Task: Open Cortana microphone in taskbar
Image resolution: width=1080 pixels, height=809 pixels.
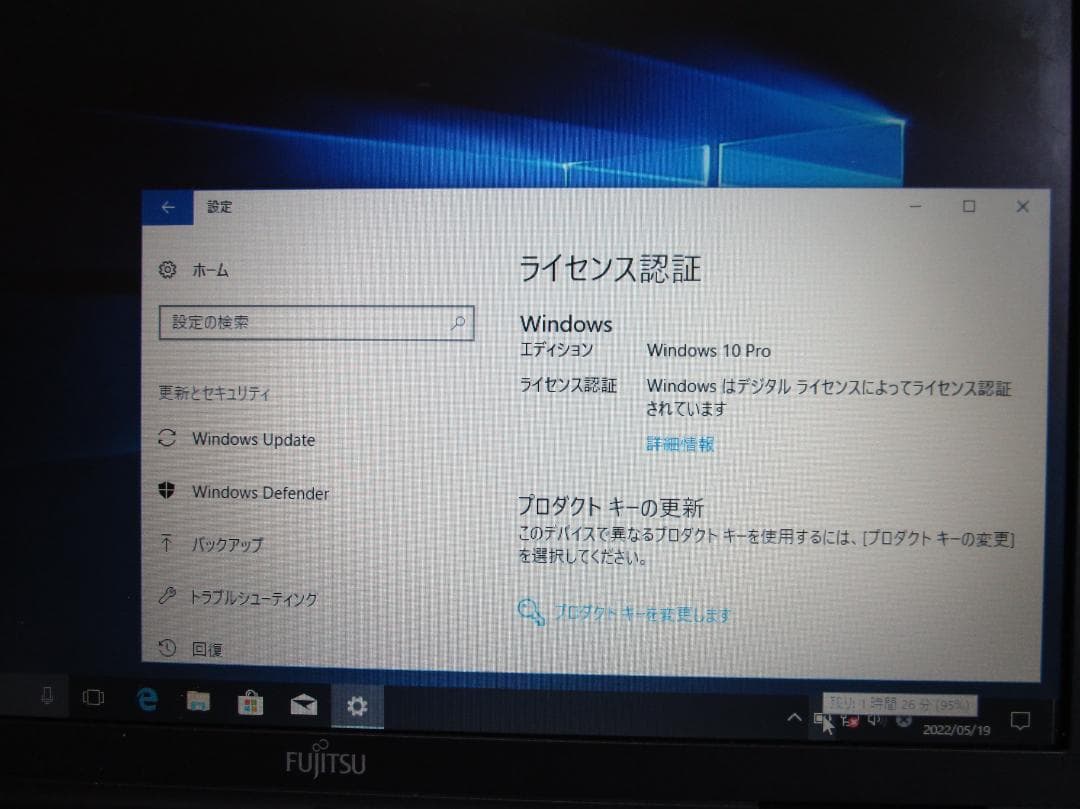Action: [x=47, y=696]
